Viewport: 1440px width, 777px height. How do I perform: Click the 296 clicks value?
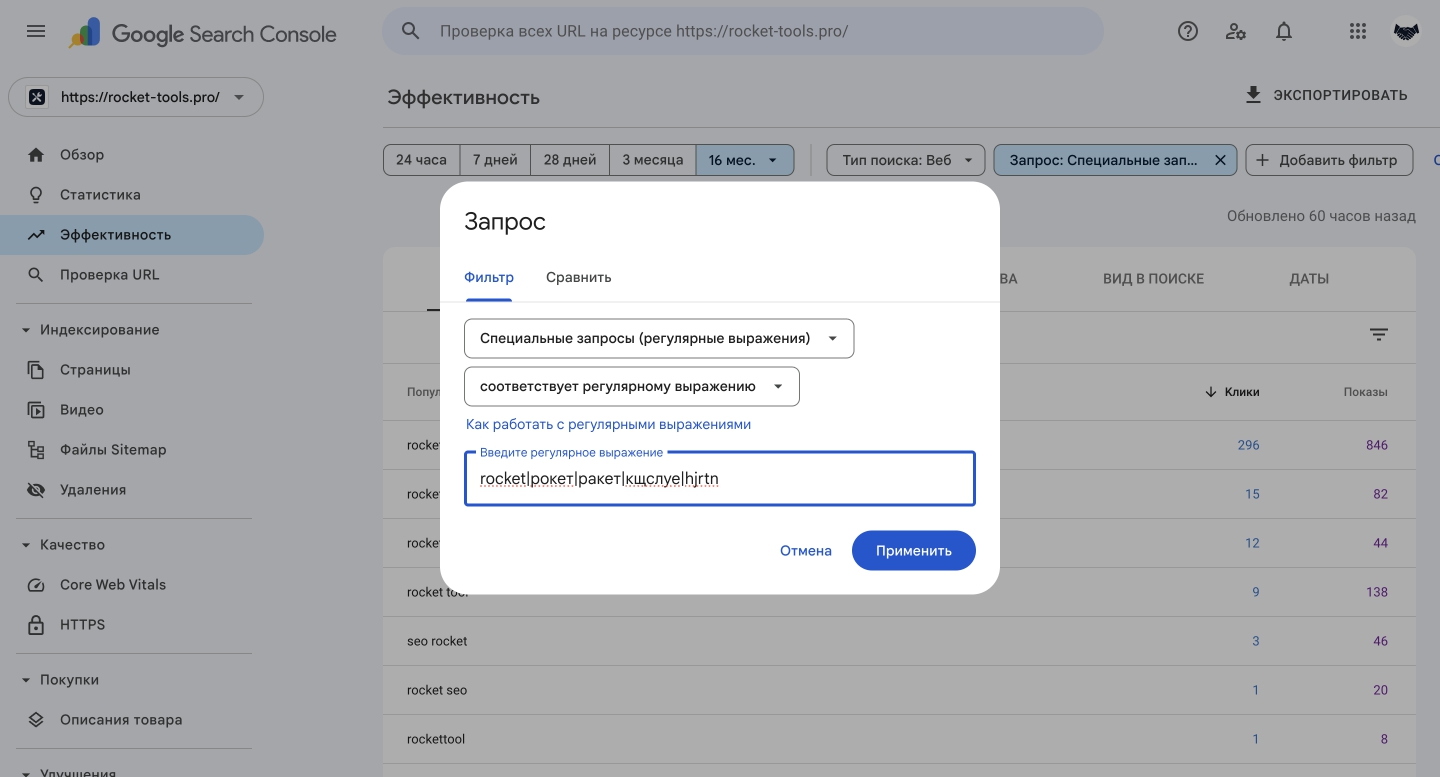pos(1248,445)
